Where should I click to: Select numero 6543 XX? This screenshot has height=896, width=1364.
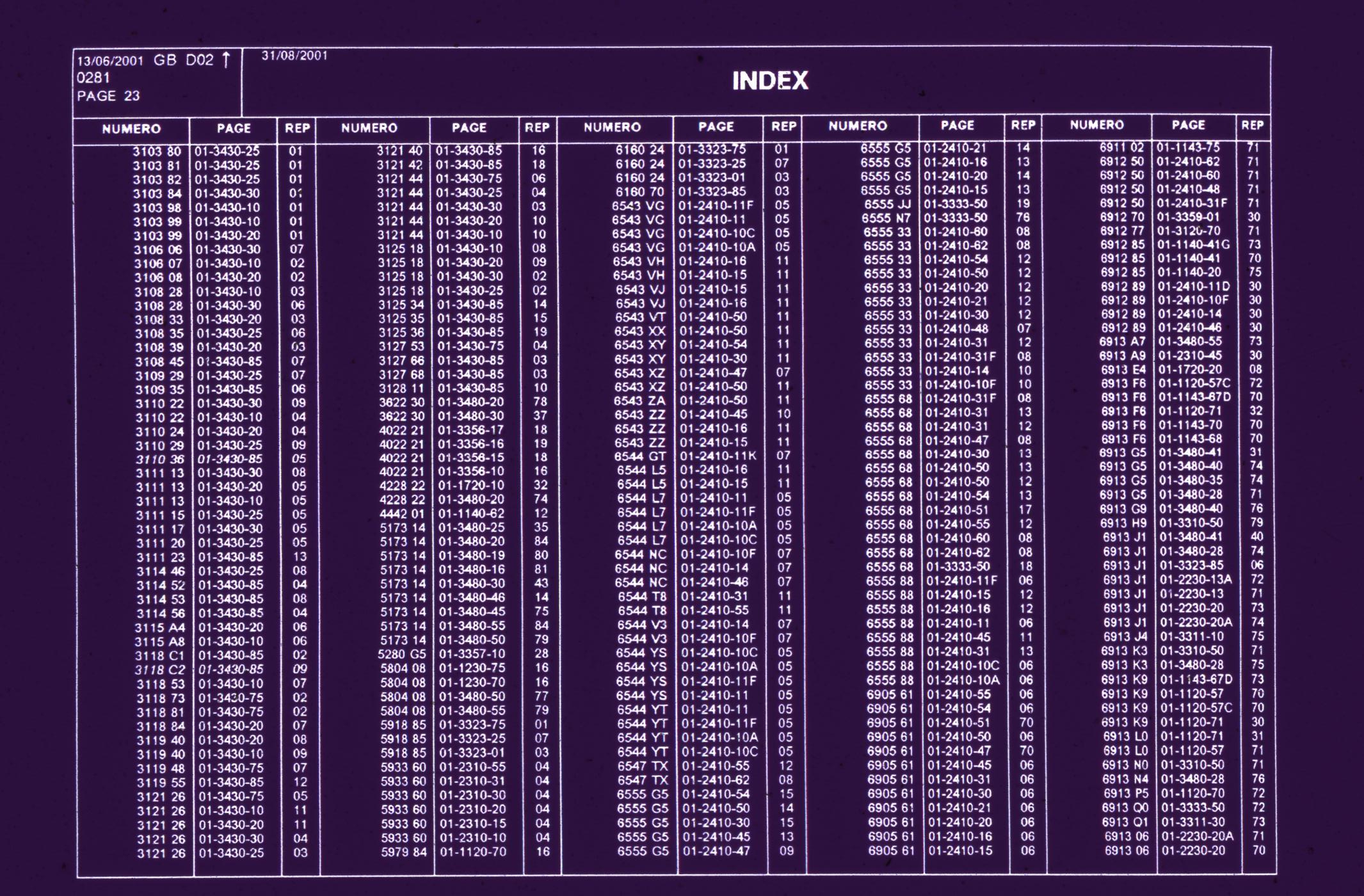641,332
